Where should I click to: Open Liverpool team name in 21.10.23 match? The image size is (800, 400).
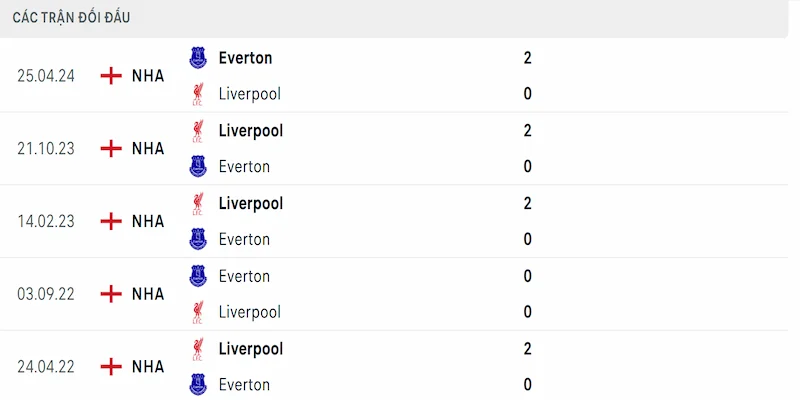pyautogui.click(x=251, y=131)
